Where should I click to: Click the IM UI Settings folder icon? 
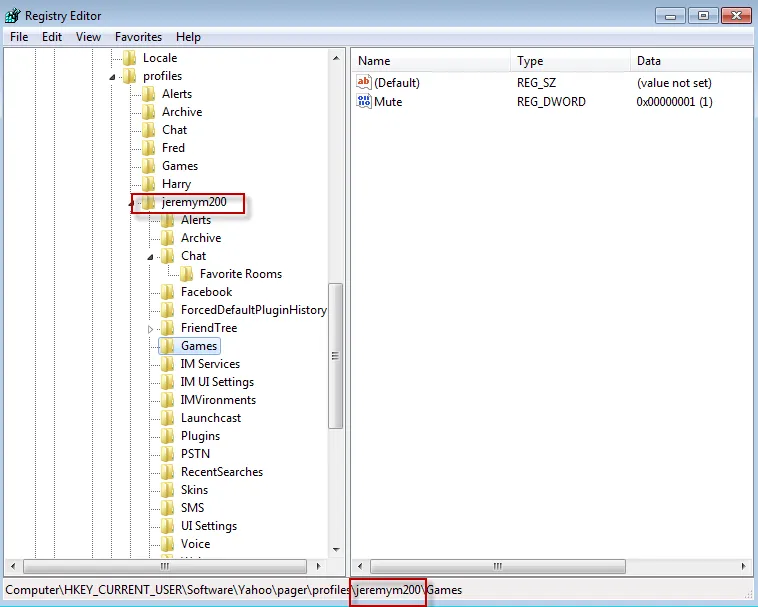pyautogui.click(x=167, y=382)
